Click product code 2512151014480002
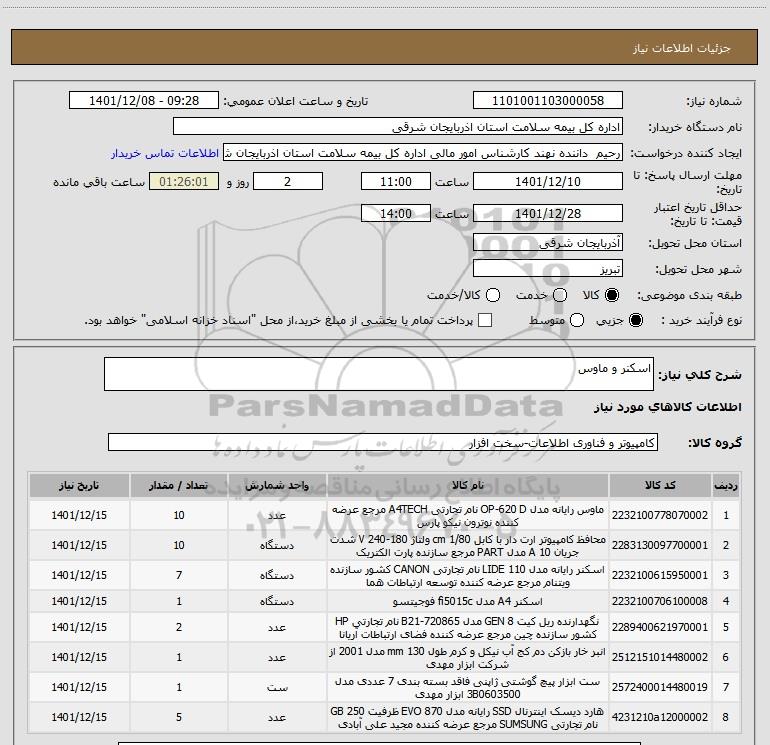770x745 pixels. click(660, 657)
